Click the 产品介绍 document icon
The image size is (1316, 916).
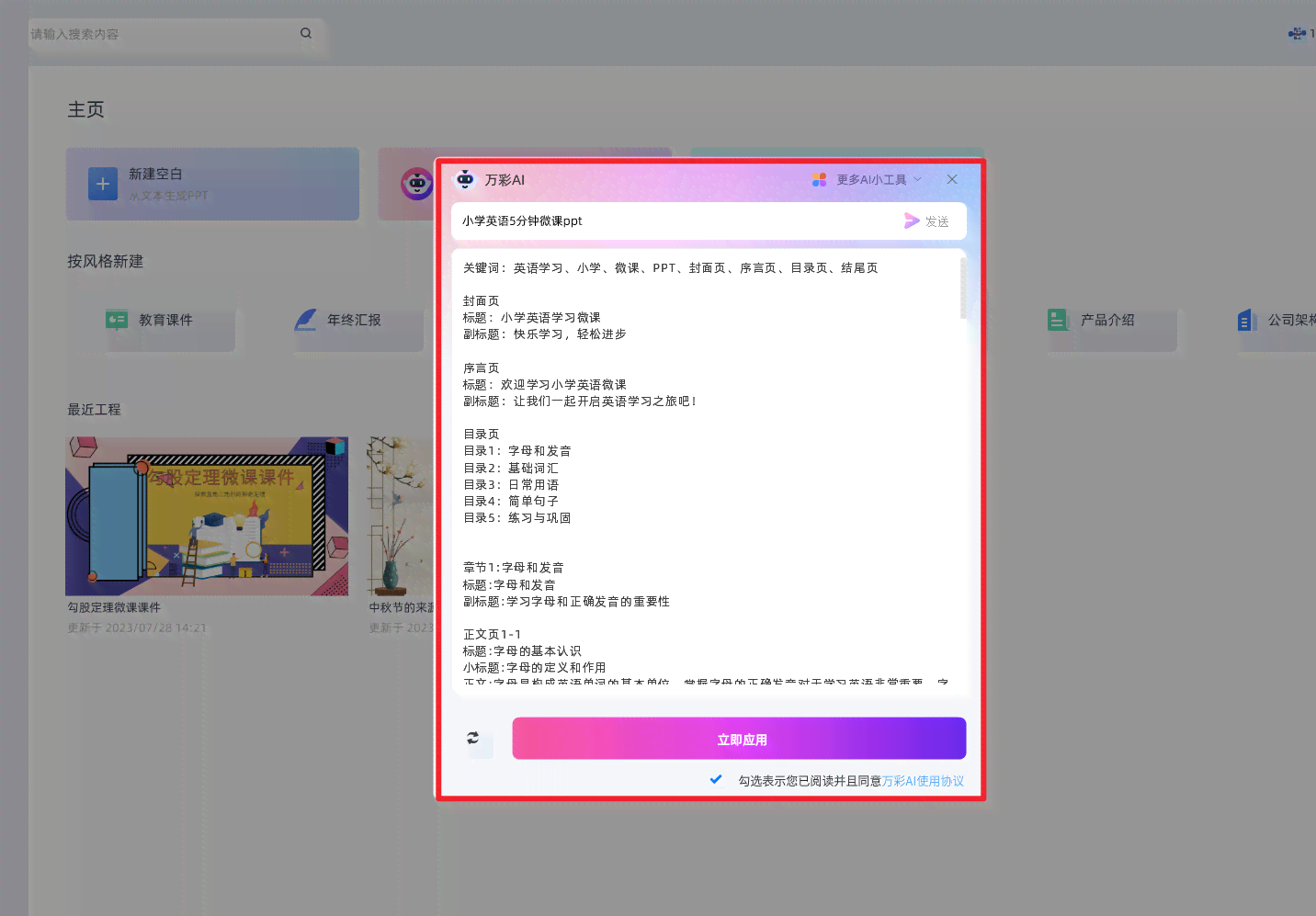pos(1058,320)
